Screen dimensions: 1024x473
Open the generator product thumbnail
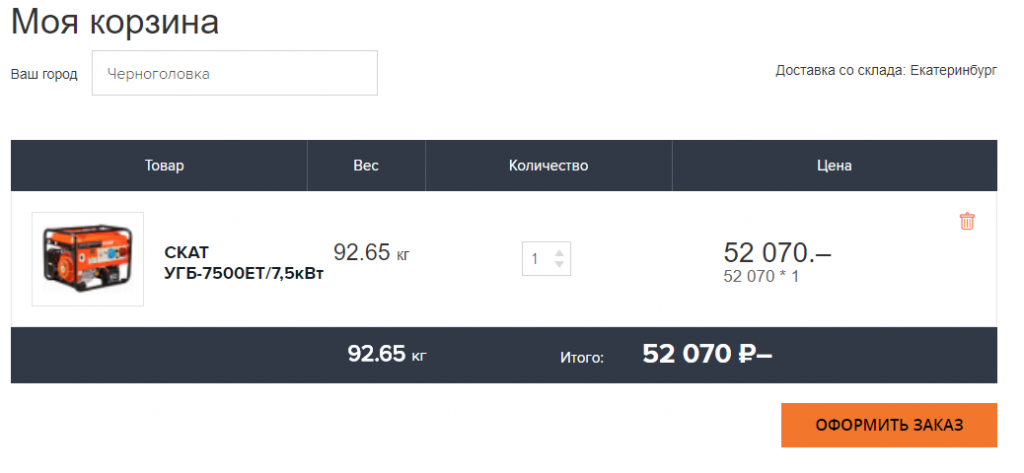coord(88,259)
